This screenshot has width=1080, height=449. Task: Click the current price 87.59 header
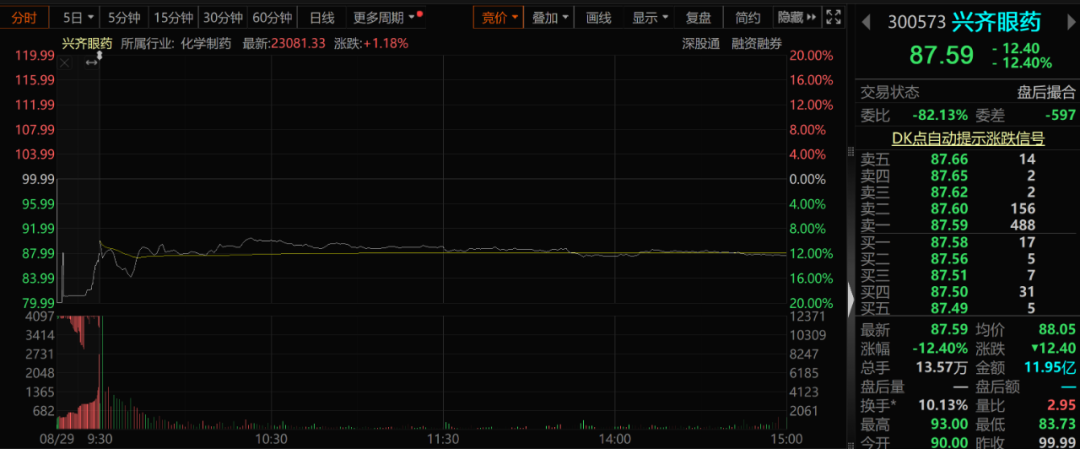pyautogui.click(x=942, y=55)
